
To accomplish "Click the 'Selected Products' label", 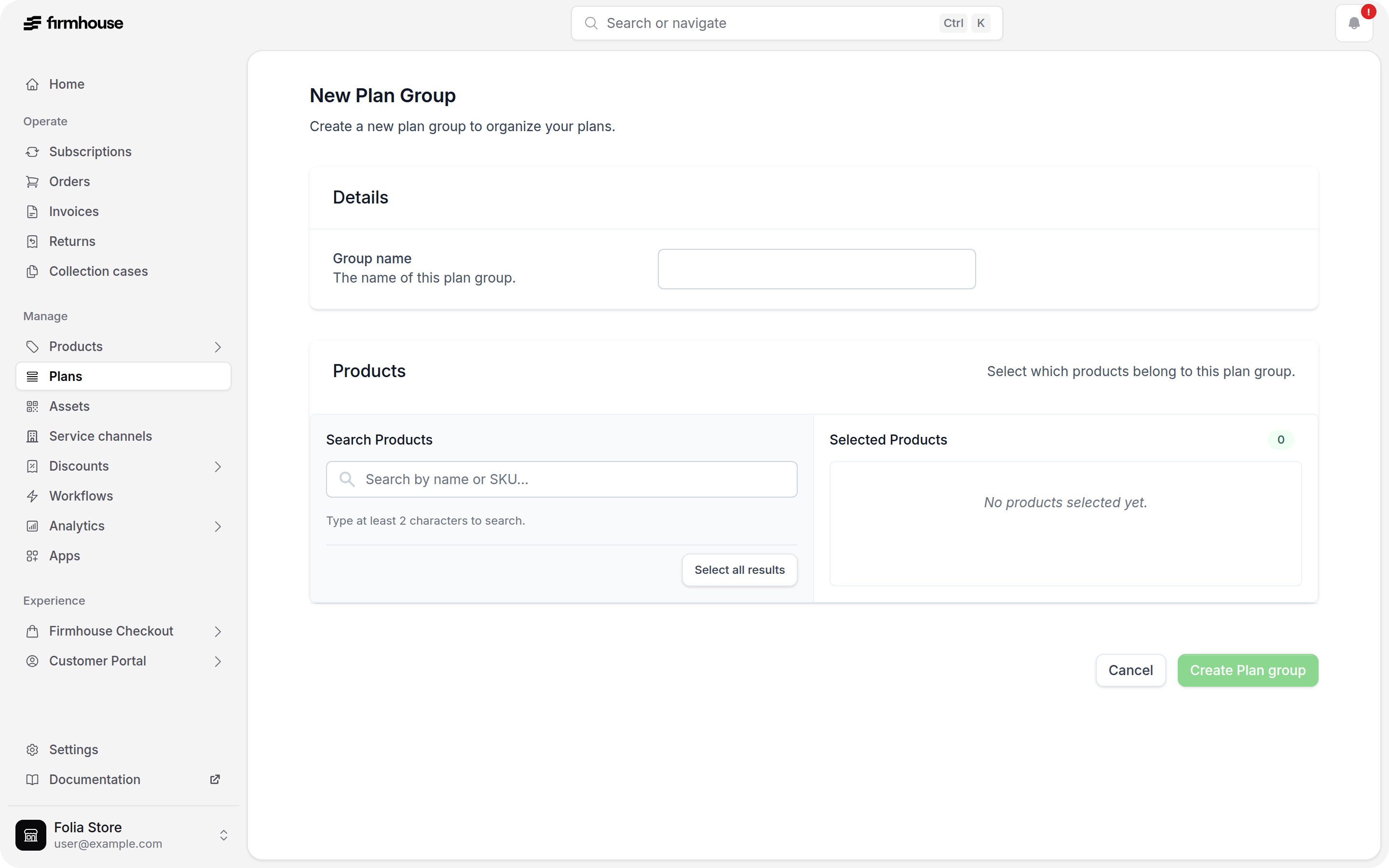I will pos(888,439).
